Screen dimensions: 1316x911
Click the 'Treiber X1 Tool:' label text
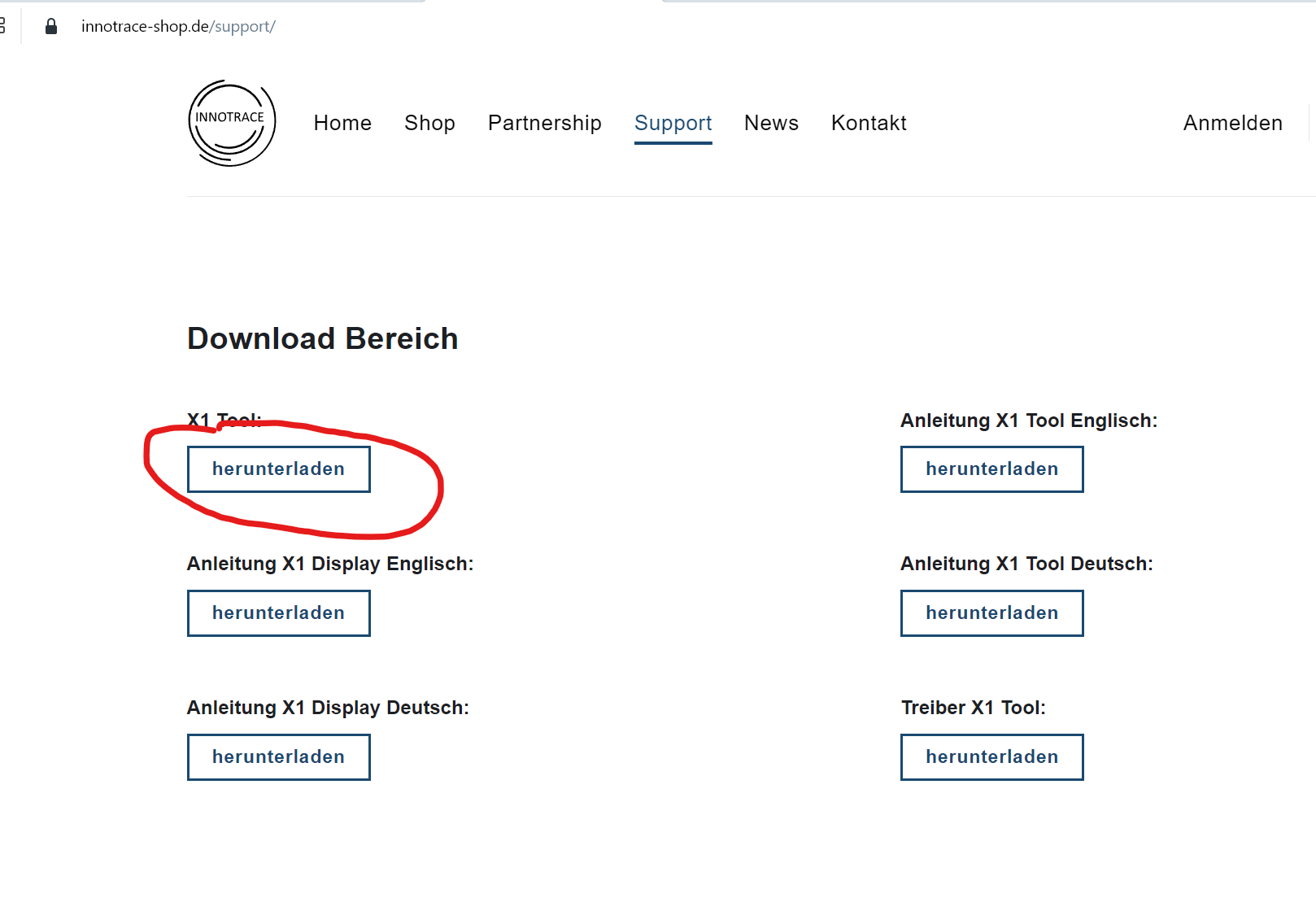(x=973, y=708)
